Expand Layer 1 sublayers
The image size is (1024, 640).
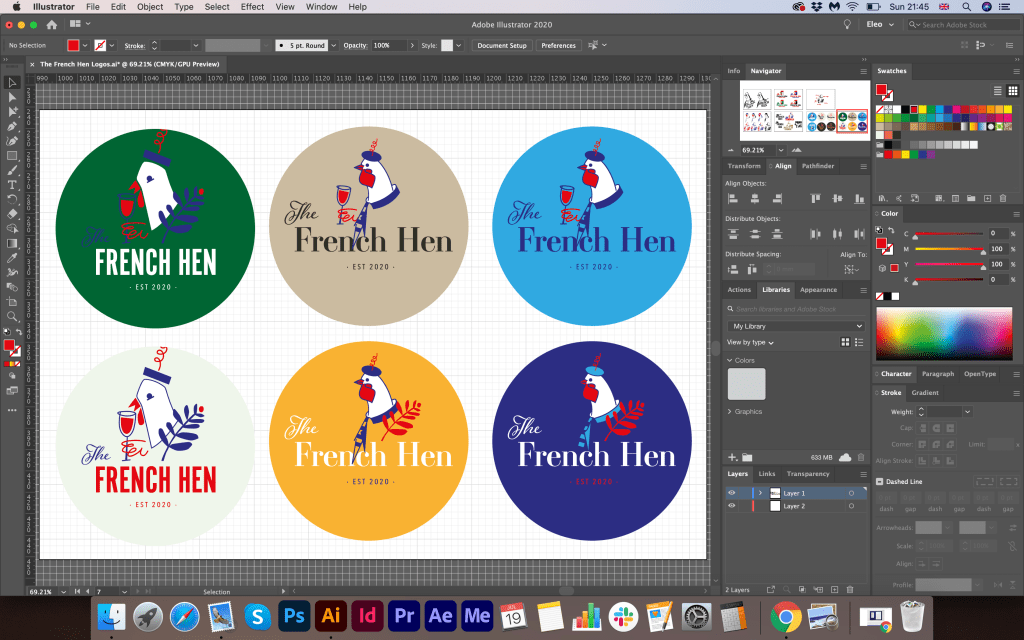pyautogui.click(x=760, y=493)
